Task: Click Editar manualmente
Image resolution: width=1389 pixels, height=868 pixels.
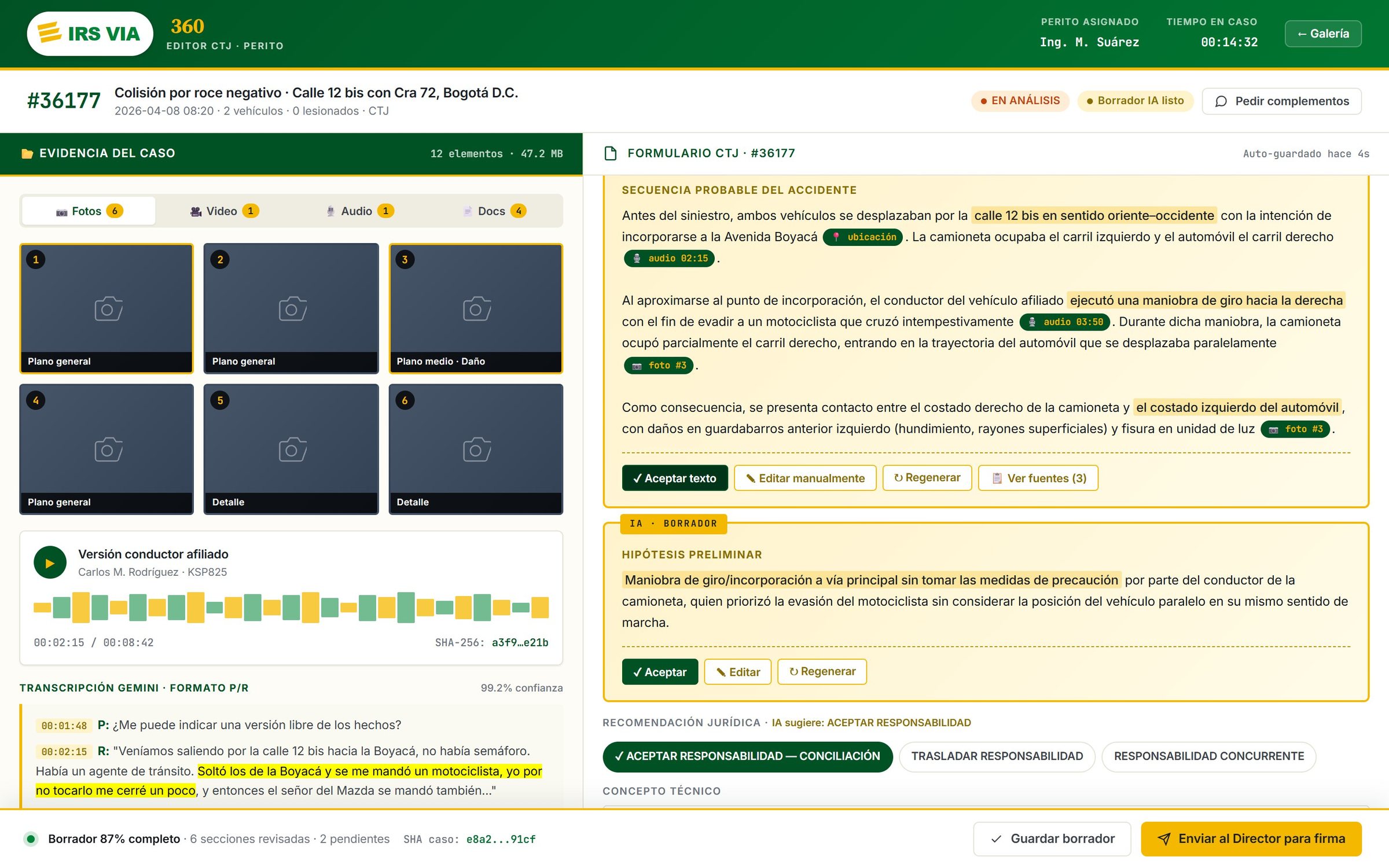Action: tap(805, 479)
